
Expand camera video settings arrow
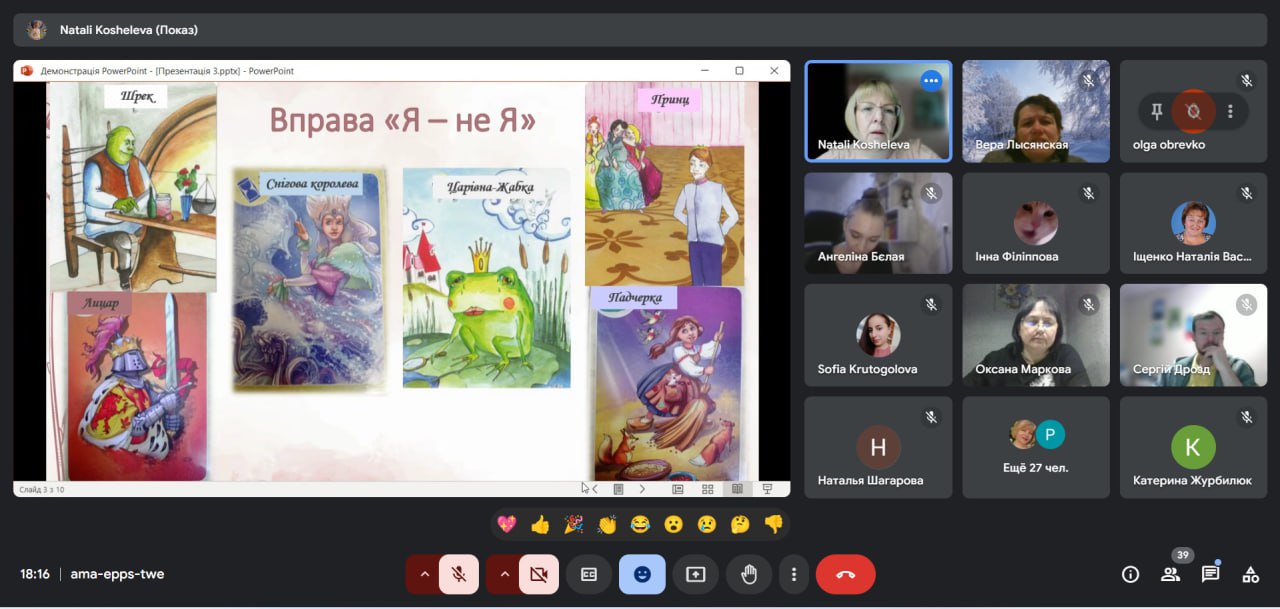pyautogui.click(x=504, y=574)
